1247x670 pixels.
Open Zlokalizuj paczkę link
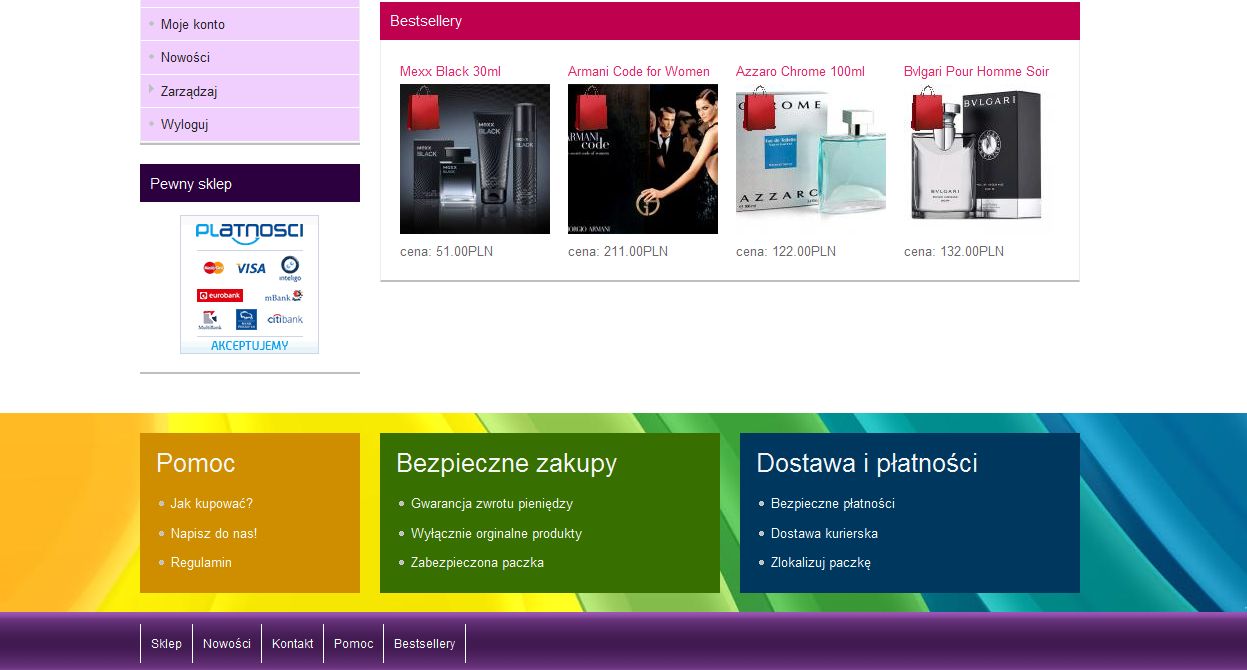821,563
